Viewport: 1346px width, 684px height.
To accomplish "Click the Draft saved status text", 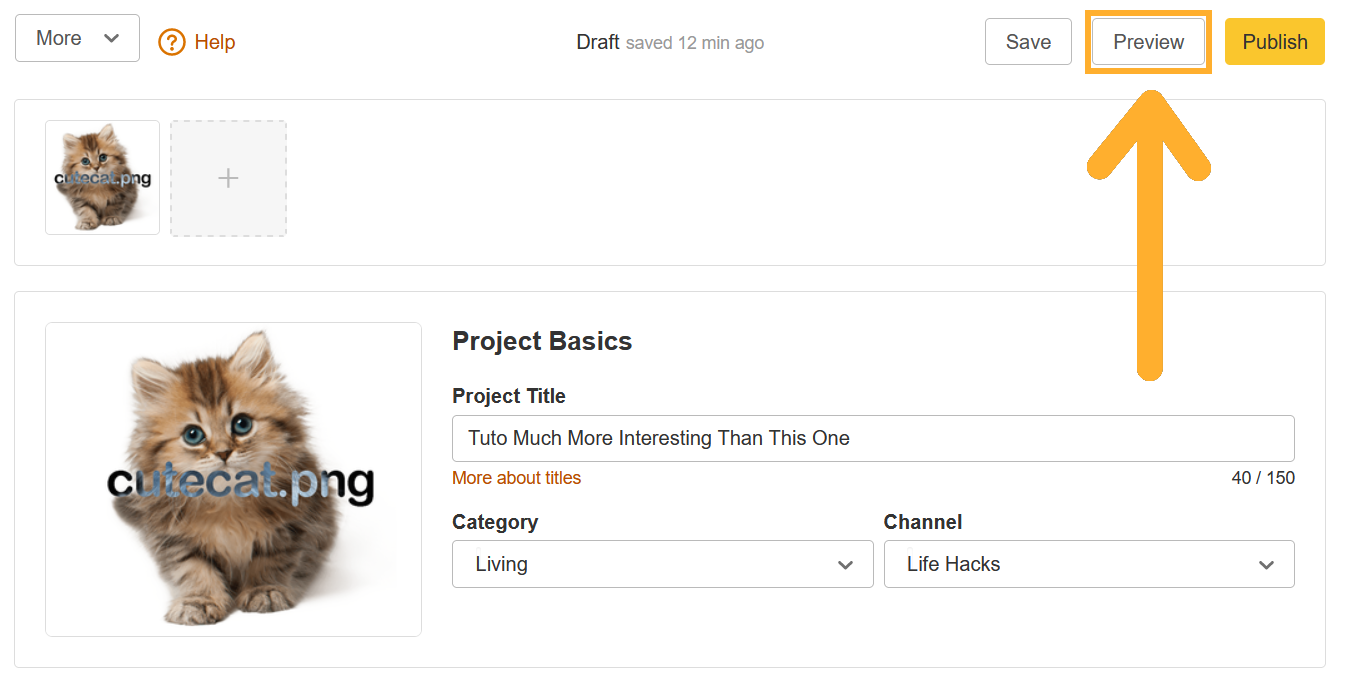I will [x=670, y=42].
